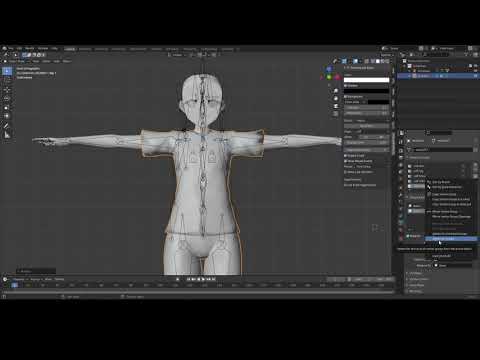
Task: Click the red X axis on navigation gizmo
Action: point(337,77)
